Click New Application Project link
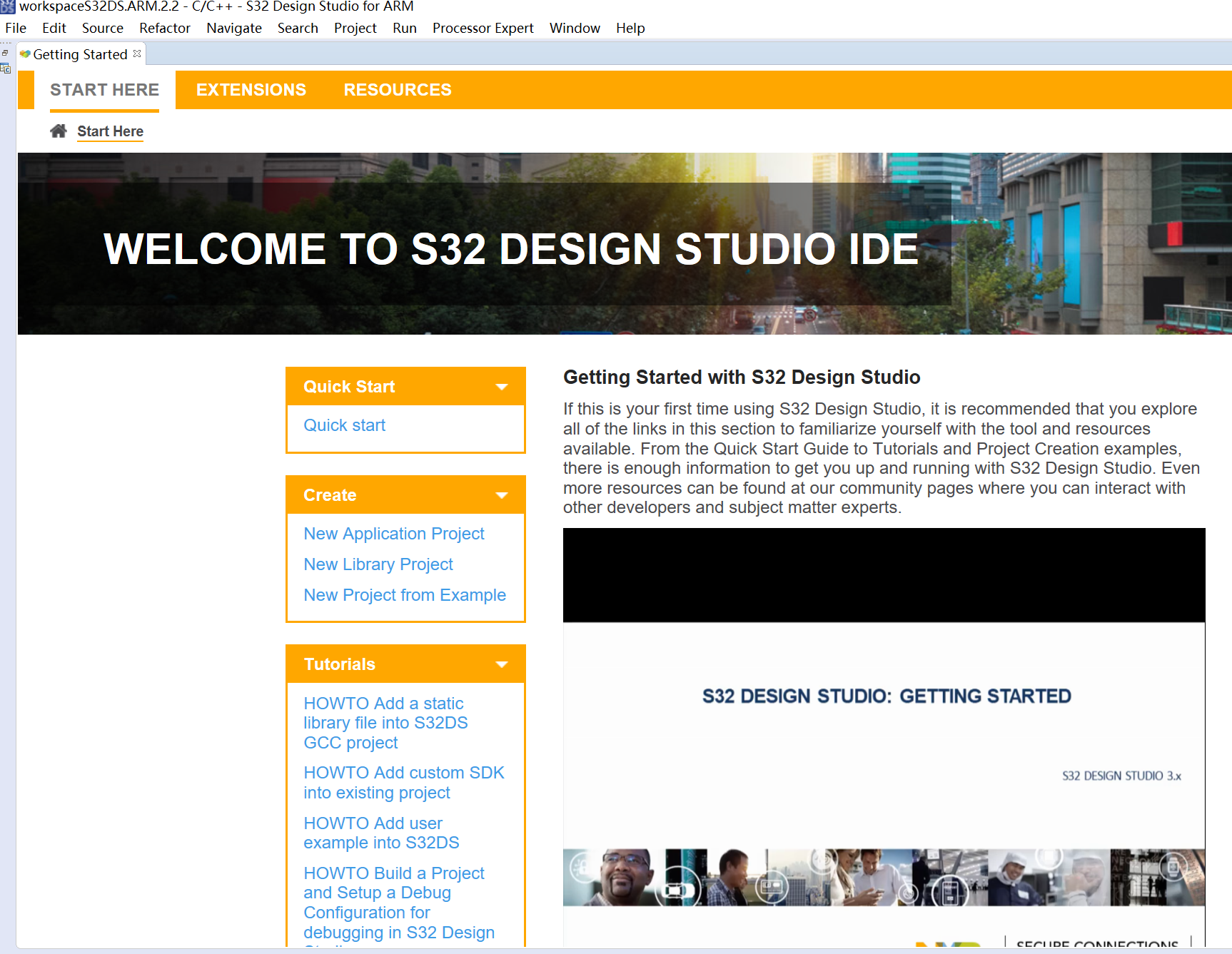Viewport: 1232px width, 954px height. tap(394, 534)
